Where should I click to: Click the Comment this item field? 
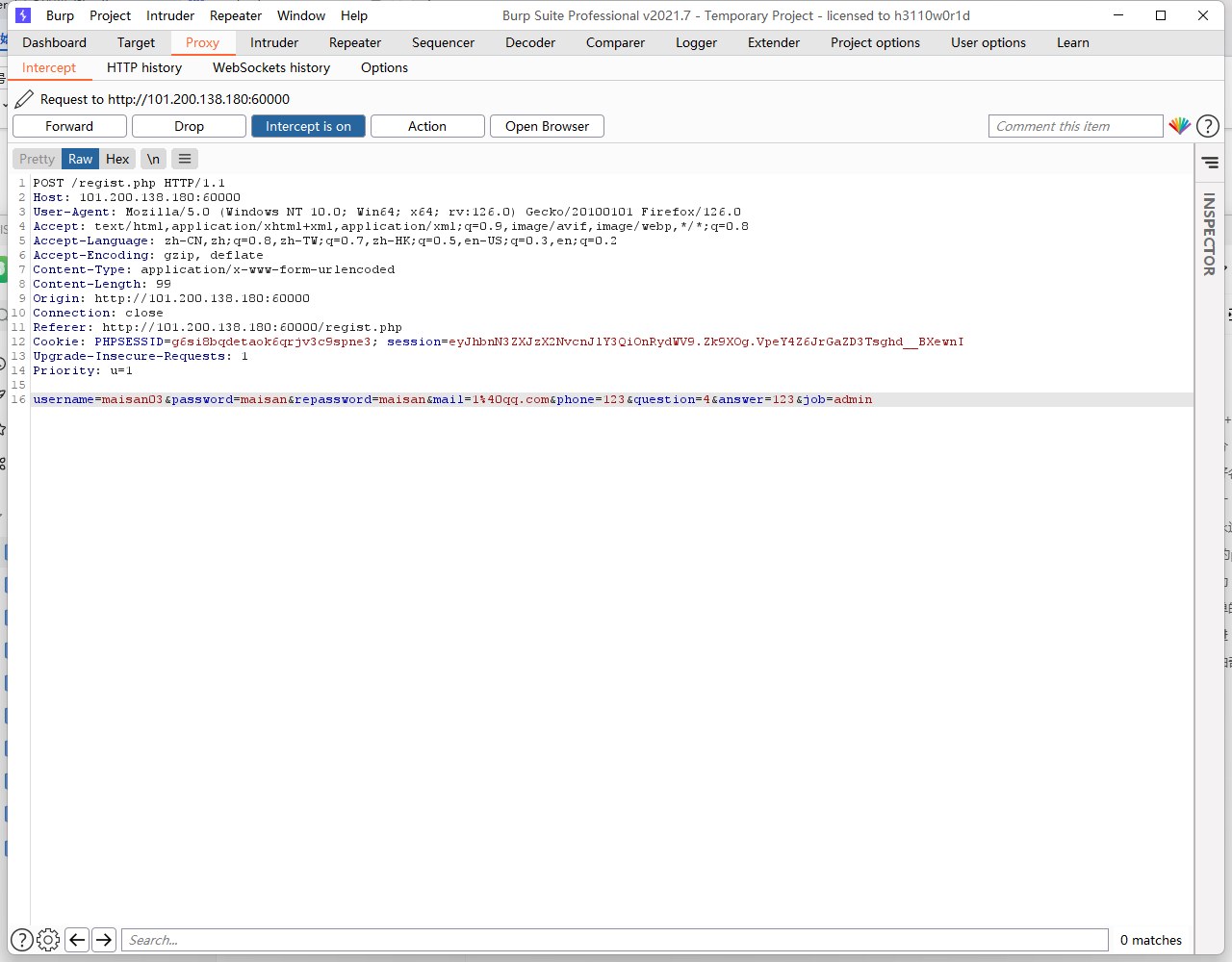point(1076,126)
